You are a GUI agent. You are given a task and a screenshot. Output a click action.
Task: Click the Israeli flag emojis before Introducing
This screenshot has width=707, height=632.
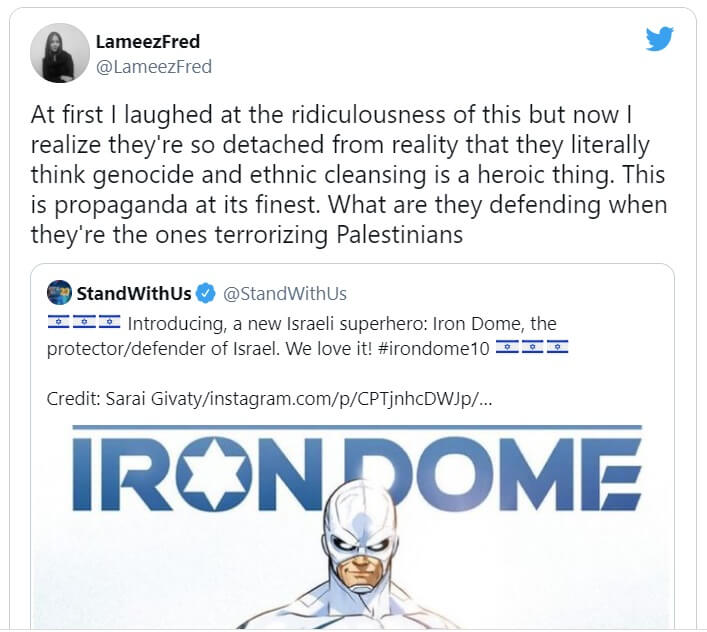tap(84, 322)
